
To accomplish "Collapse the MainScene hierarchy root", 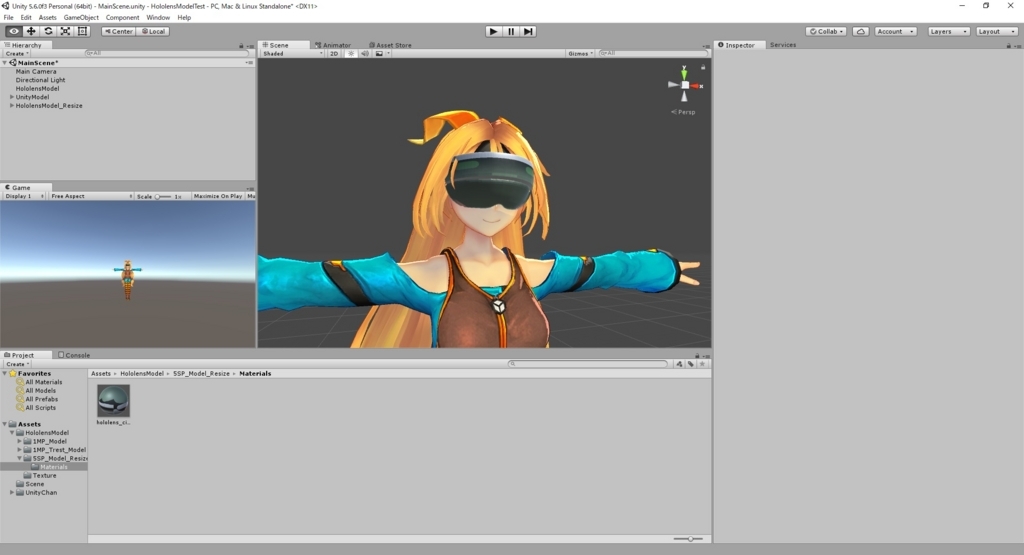I will coord(5,63).
